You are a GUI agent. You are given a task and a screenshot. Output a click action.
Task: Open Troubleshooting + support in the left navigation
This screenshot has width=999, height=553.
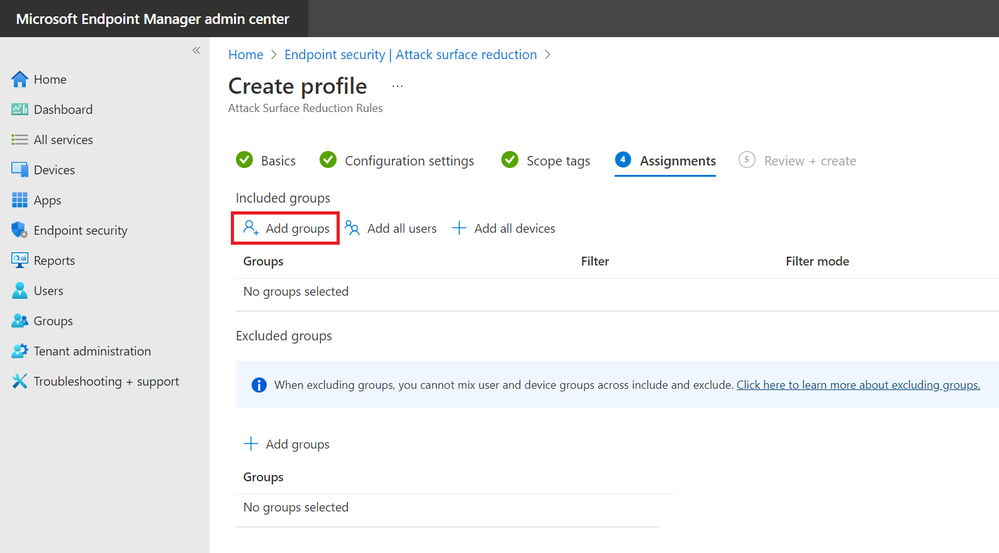click(x=106, y=382)
